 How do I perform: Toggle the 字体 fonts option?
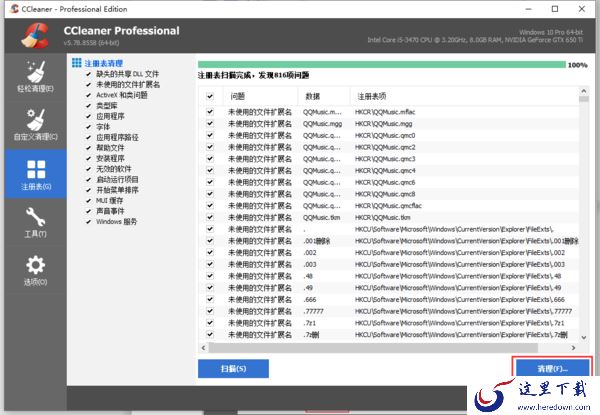tap(88, 127)
